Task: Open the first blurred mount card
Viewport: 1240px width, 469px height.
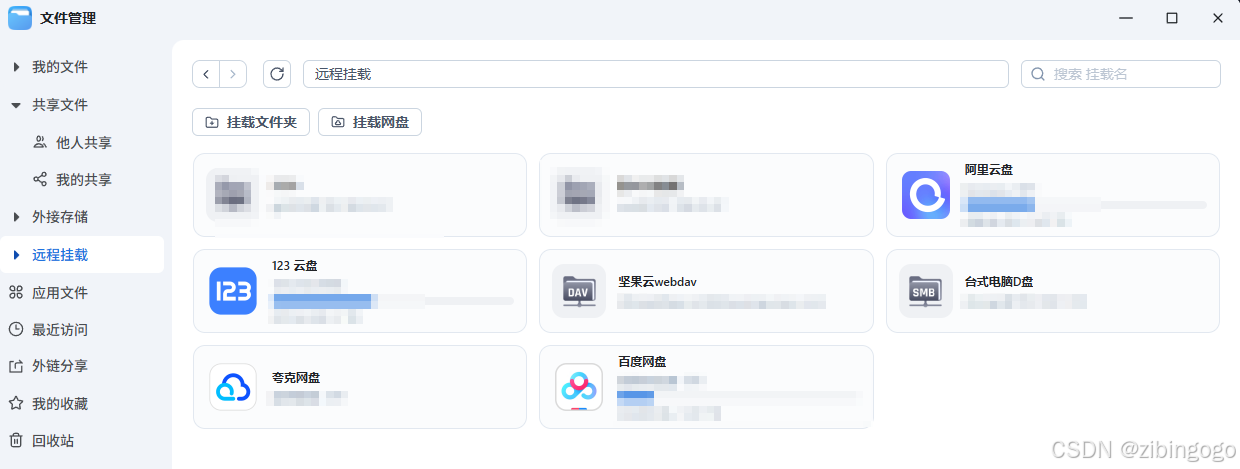Action: click(x=360, y=195)
